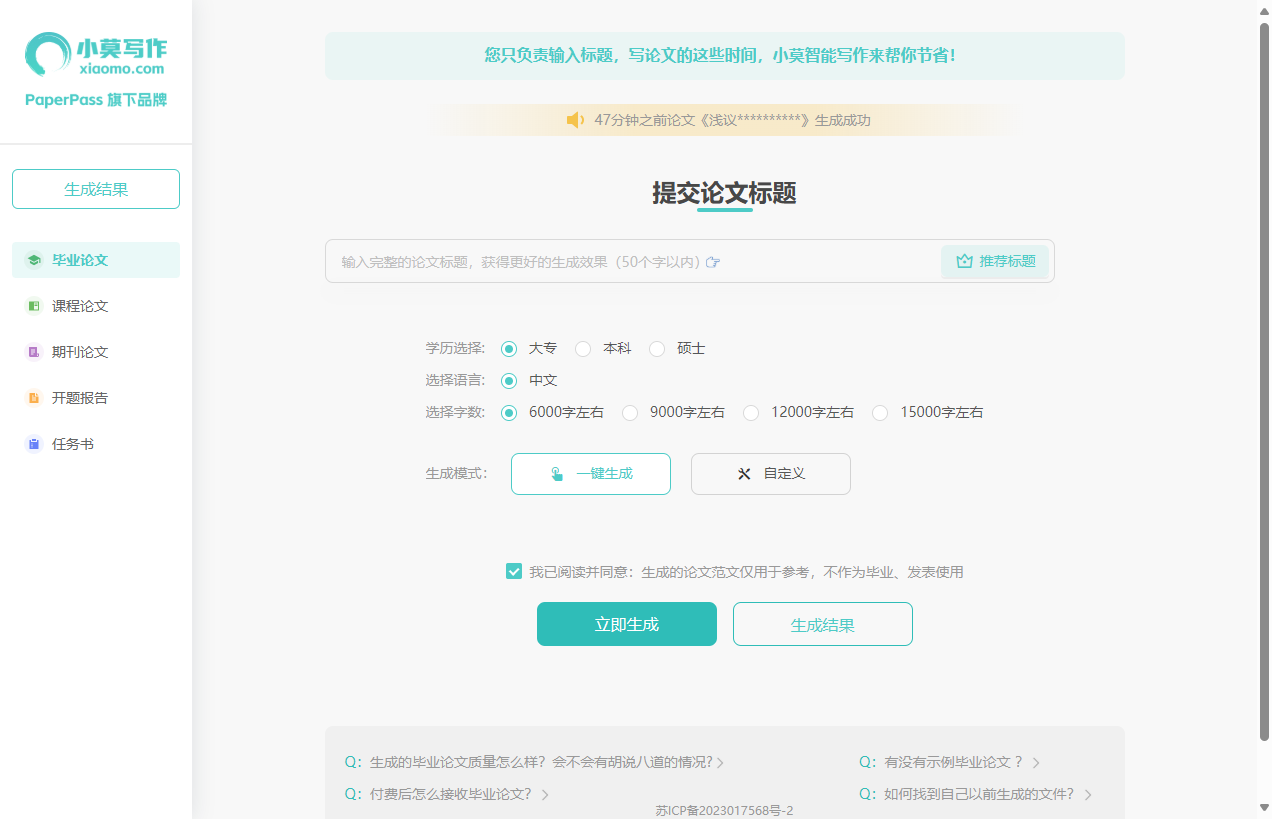1272x819 pixels.
Task: Choose 15000字左右 word count option
Action: pyautogui.click(x=879, y=412)
